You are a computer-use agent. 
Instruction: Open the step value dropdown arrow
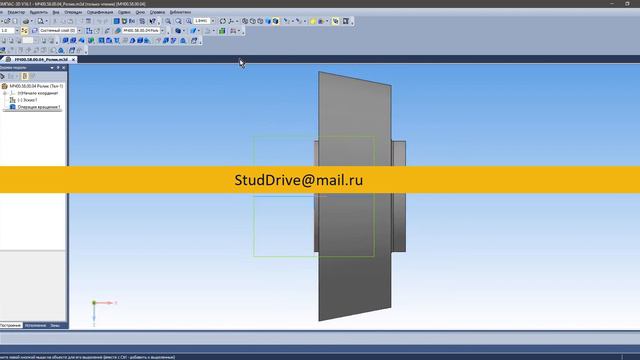point(17,31)
